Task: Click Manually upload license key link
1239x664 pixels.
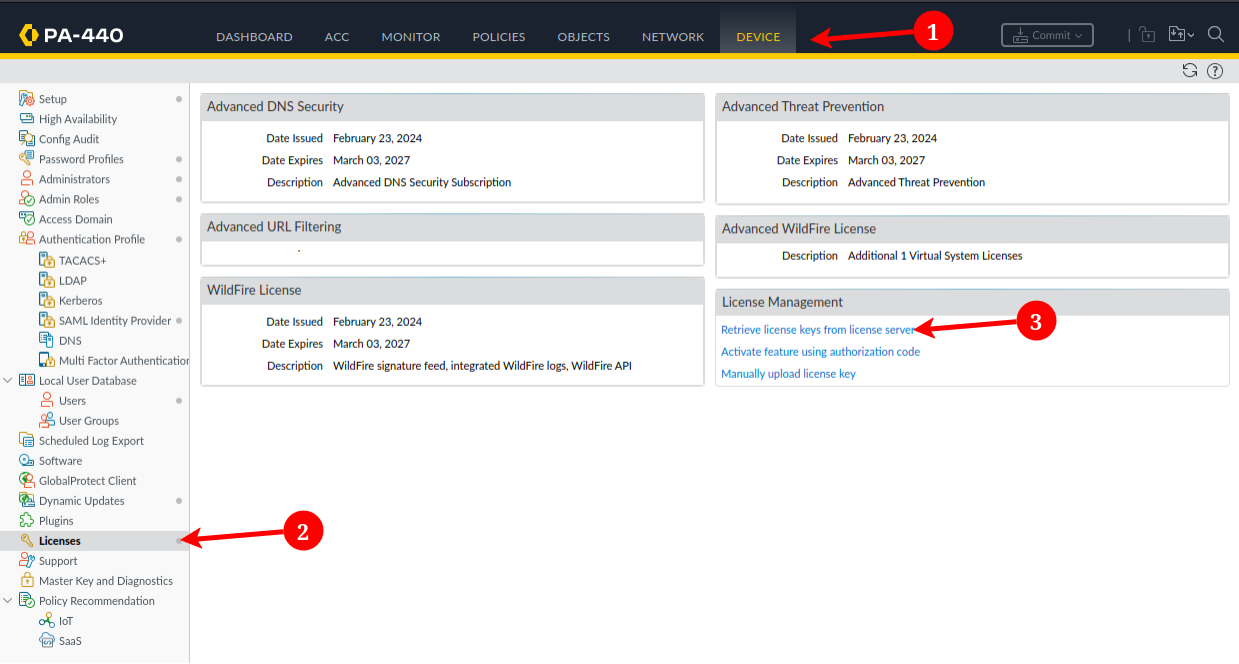Action: 788,374
